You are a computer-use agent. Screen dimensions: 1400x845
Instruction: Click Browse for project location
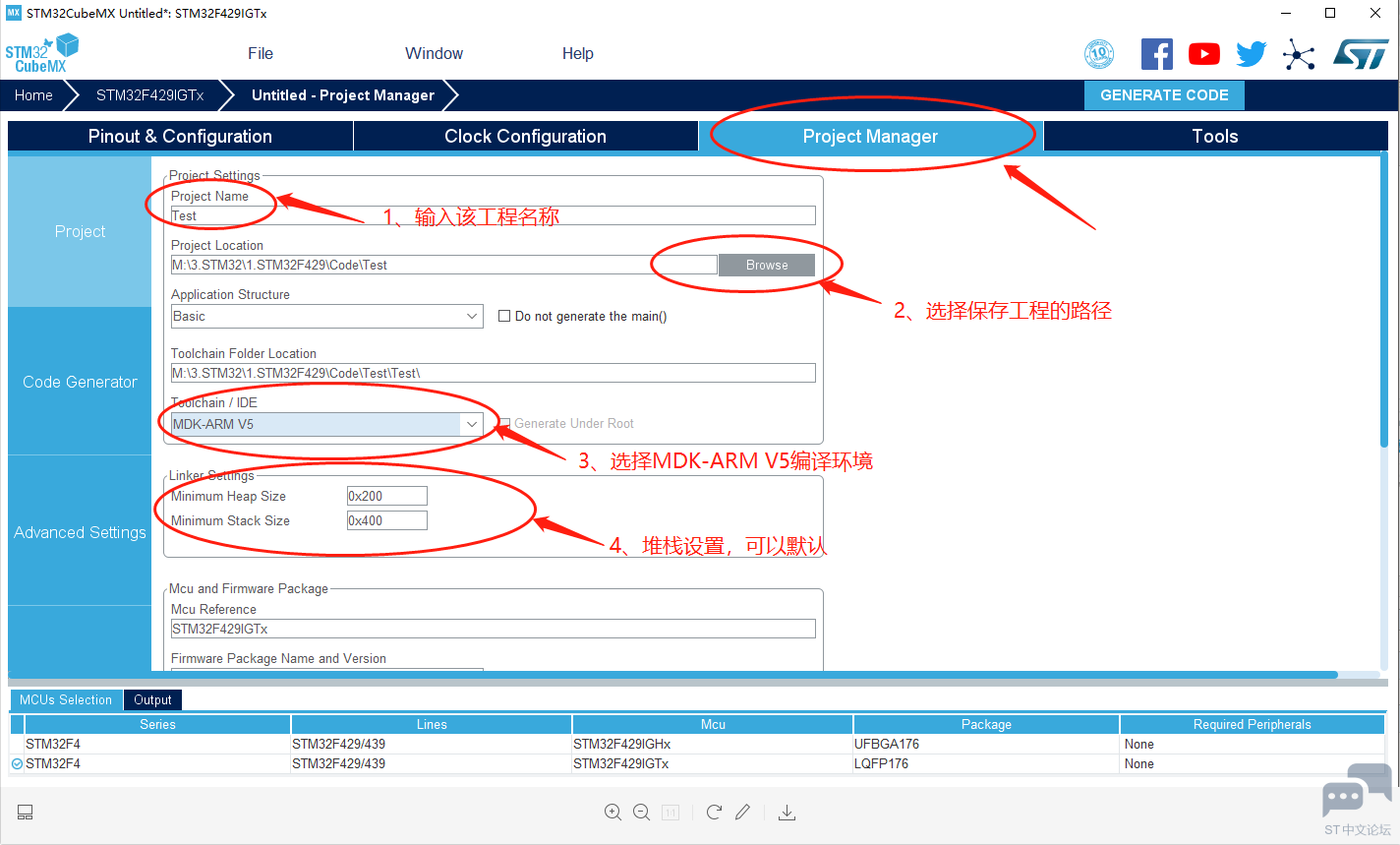[767, 266]
